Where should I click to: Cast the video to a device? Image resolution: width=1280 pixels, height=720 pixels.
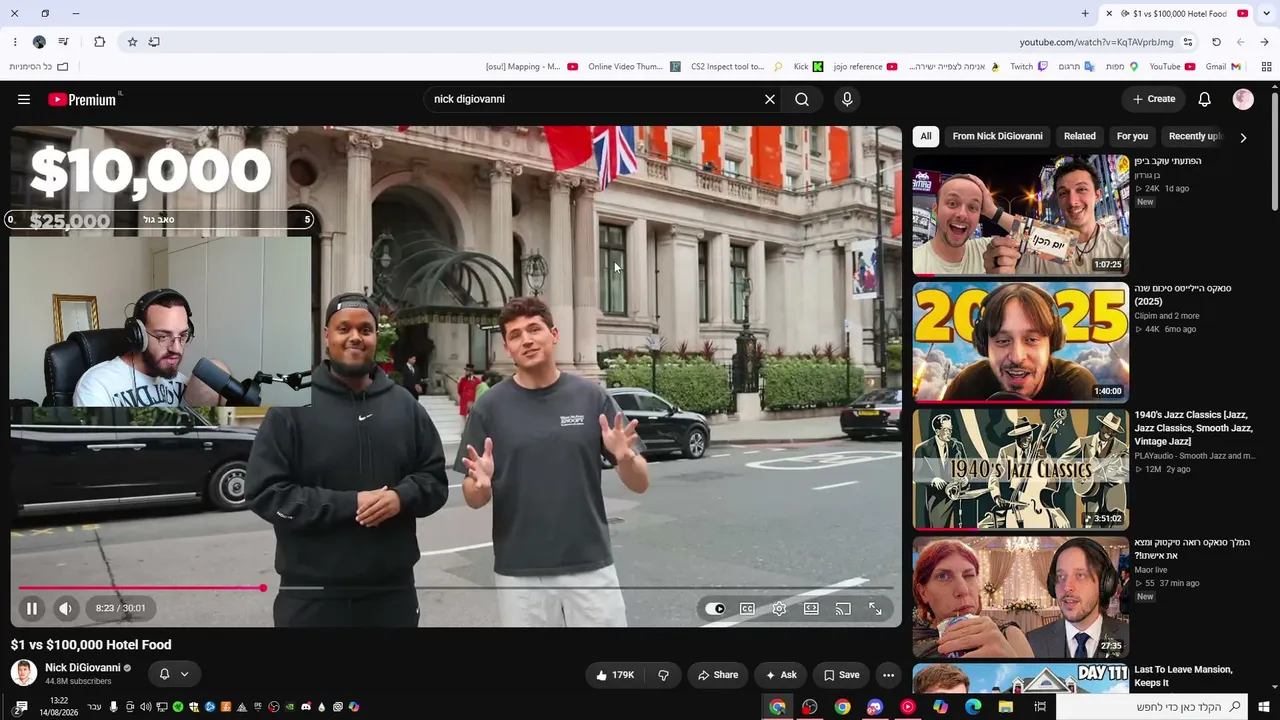click(x=843, y=608)
